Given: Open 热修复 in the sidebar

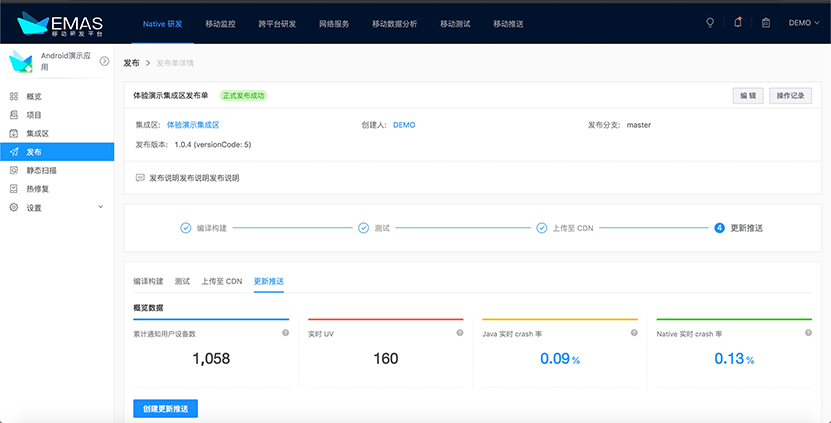Looking at the screenshot, I should (37, 188).
